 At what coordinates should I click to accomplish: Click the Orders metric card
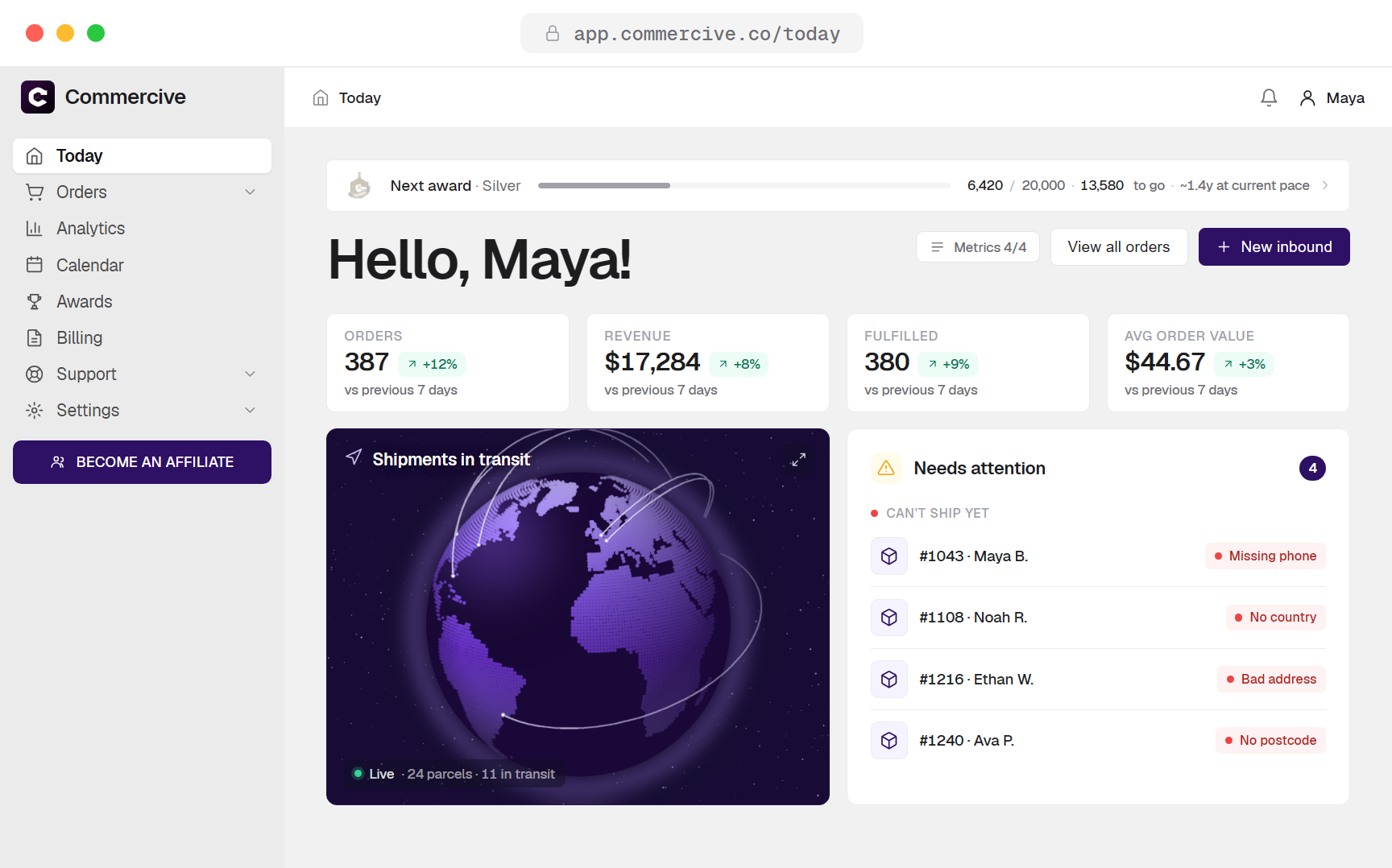[448, 362]
